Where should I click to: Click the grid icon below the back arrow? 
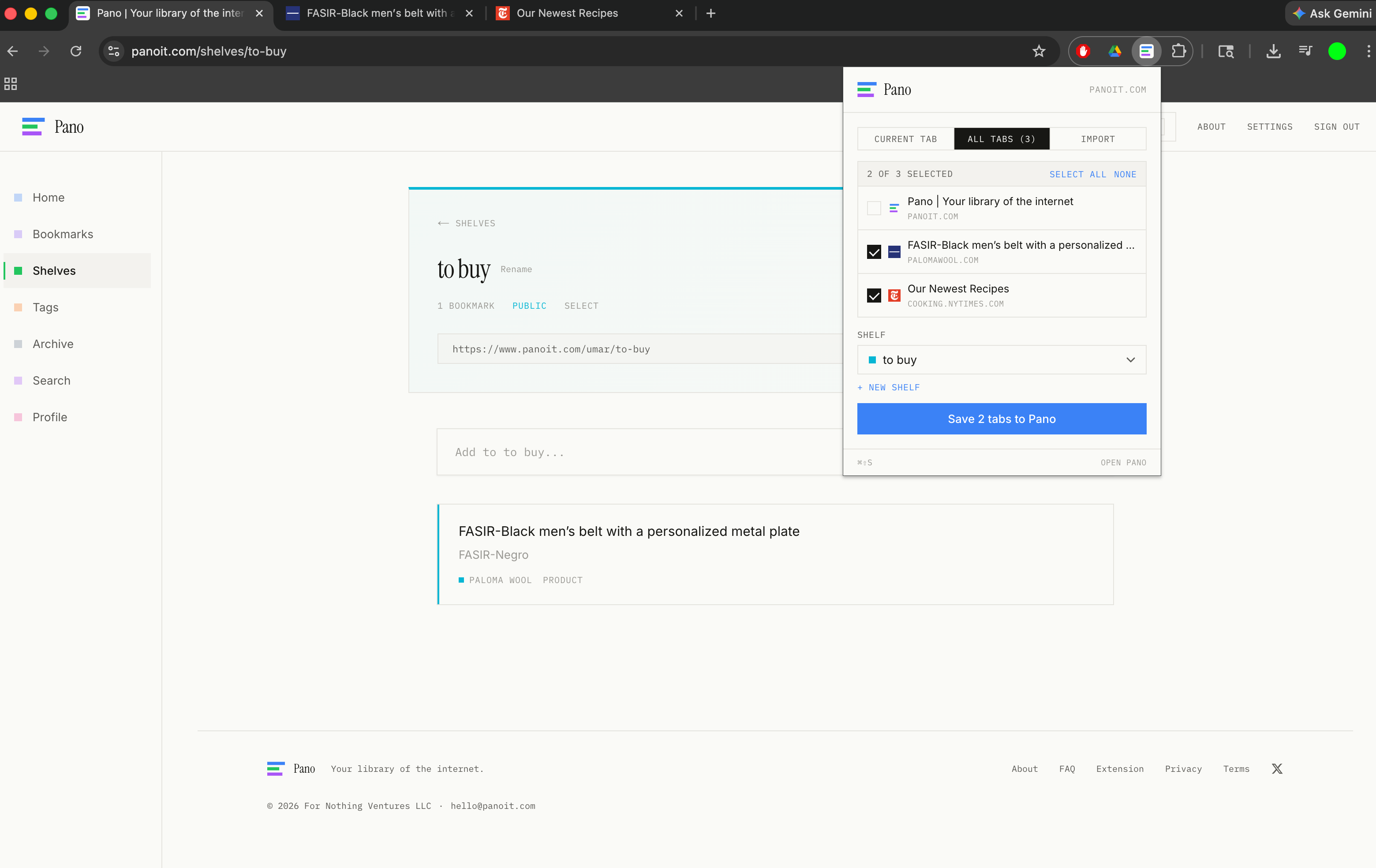[10, 83]
